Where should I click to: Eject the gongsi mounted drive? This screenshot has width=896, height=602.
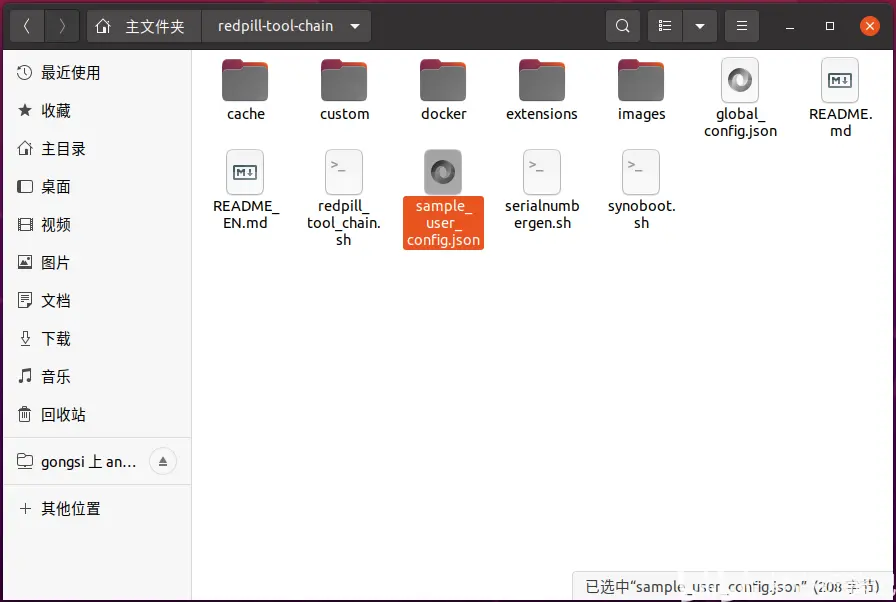tap(162, 461)
